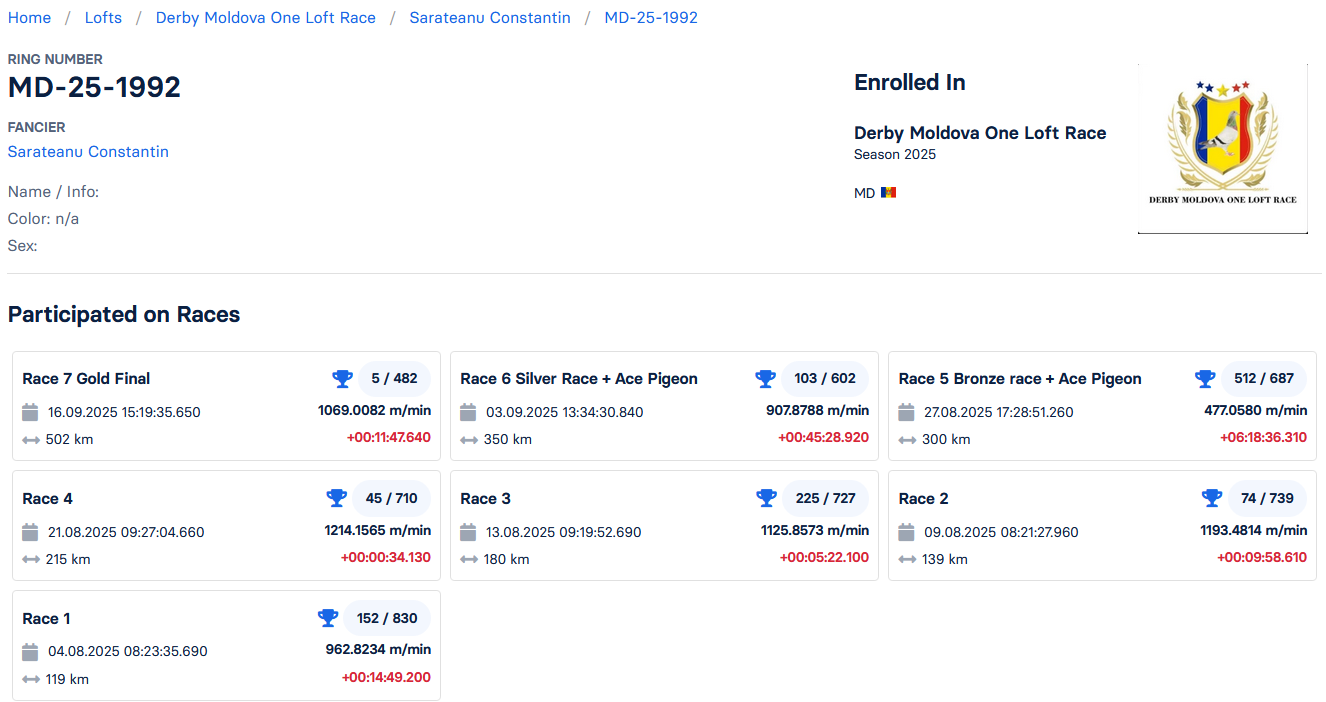The width and height of the screenshot is (1326, 702).
Task: Click the trophy icon on the Race 4 card
Action: coord(337,498)
